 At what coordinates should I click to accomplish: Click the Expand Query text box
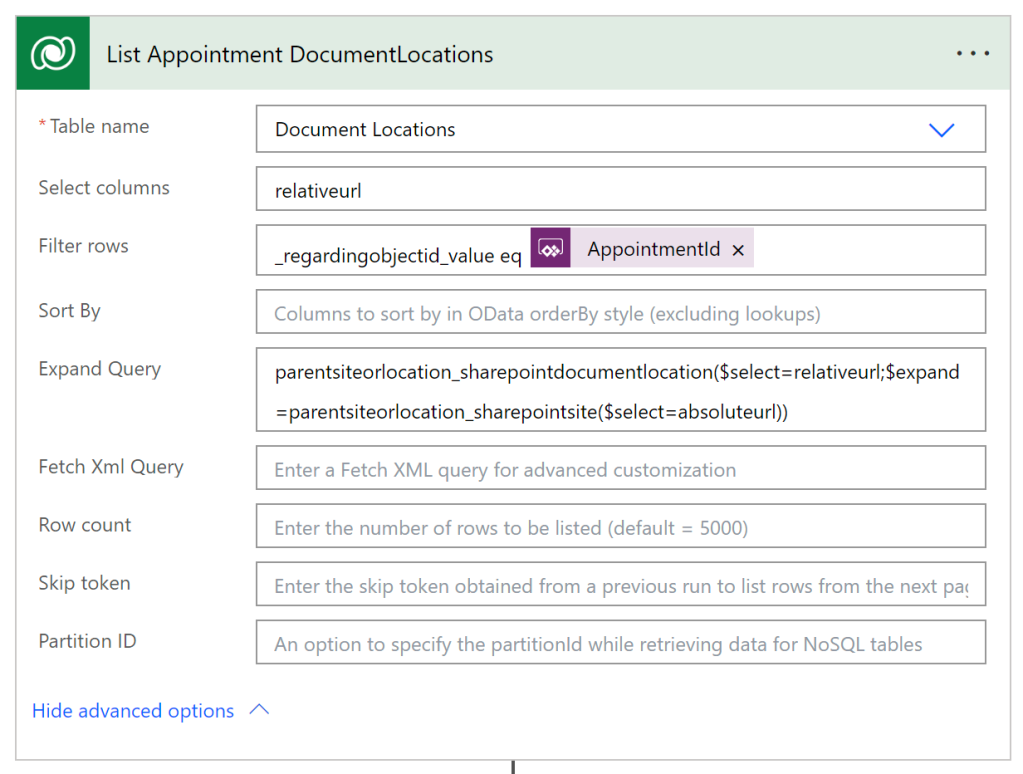[x=620, y=390]
